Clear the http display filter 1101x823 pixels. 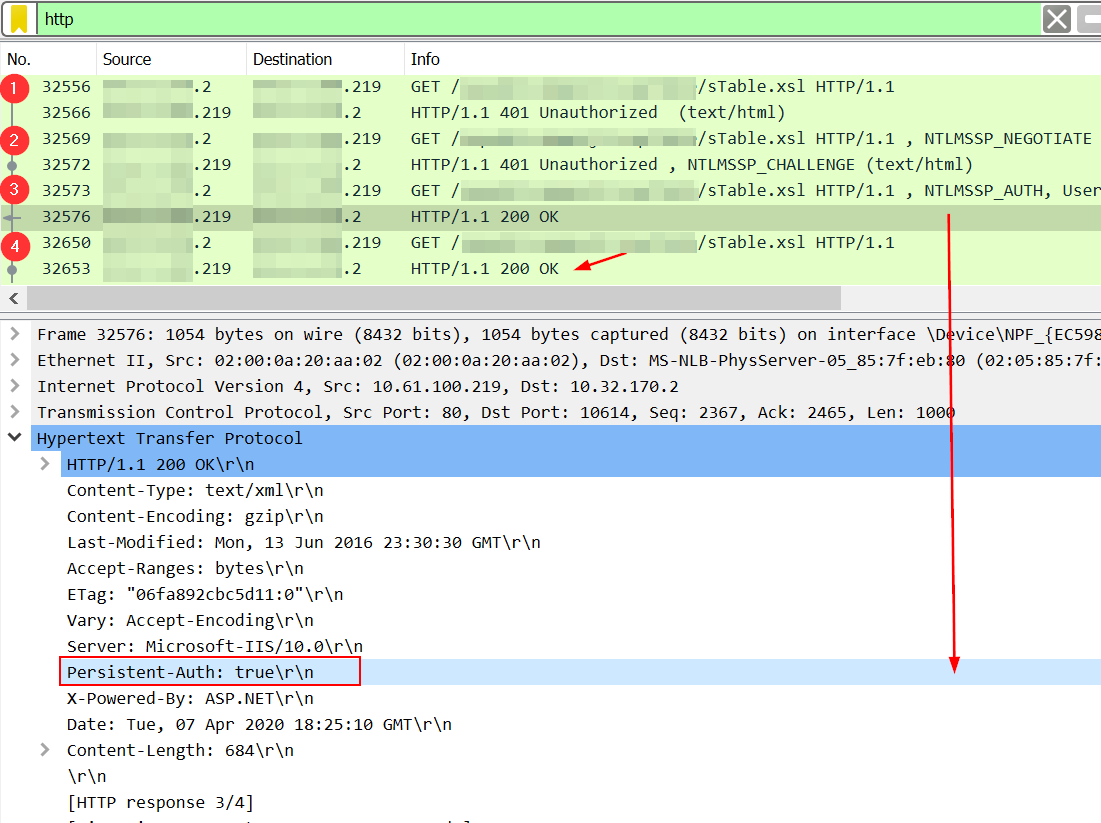pyautogui.click(x=1056, y=19)
